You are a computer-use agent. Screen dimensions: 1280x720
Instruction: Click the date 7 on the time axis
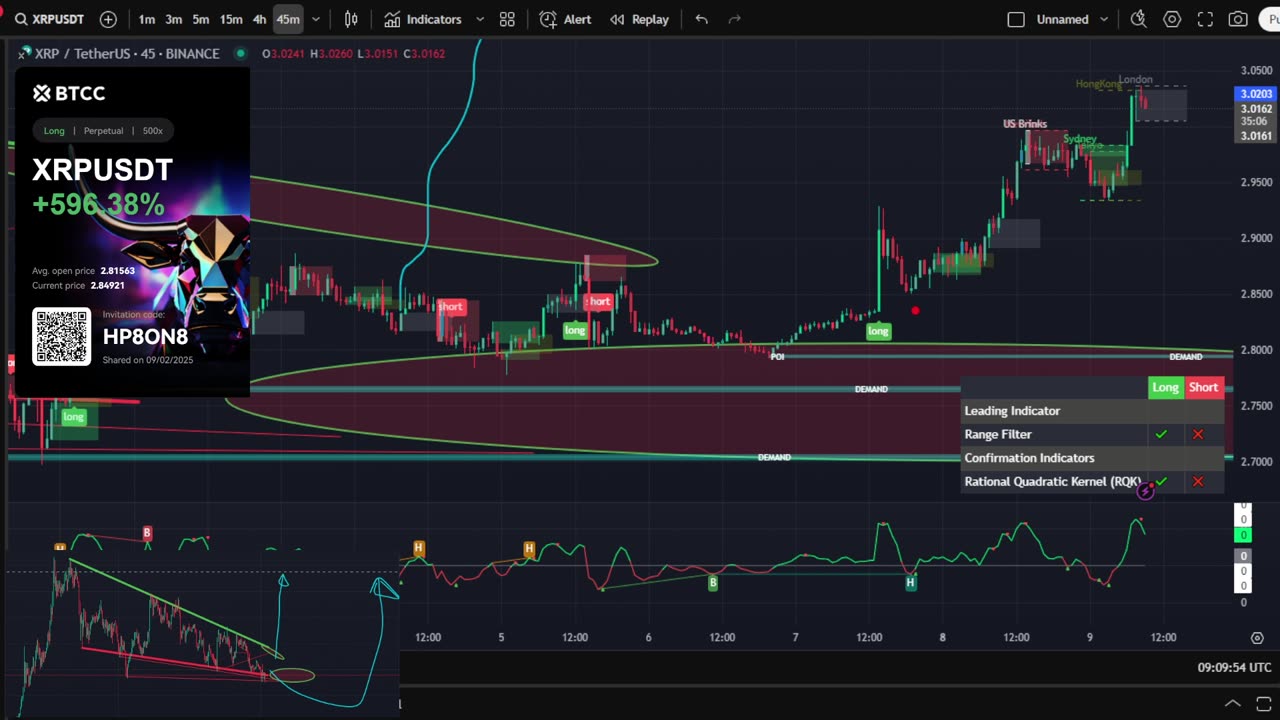click(x=796, y=637)
